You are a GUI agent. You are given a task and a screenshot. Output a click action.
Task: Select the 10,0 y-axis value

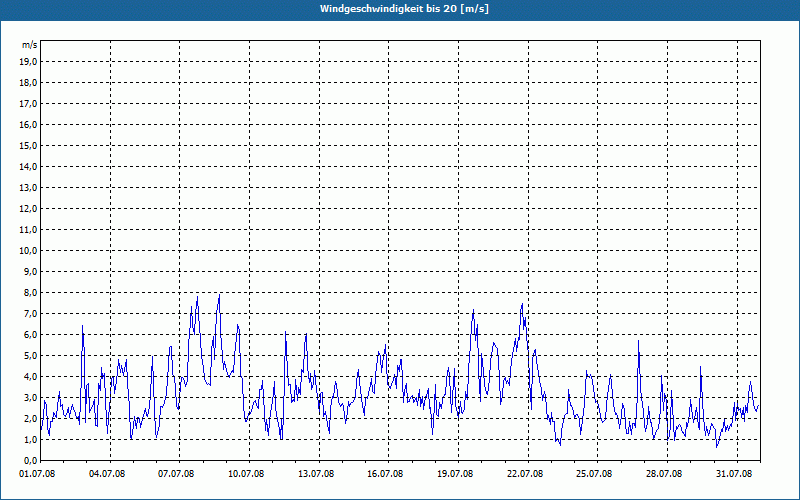[x=29, y=251]
